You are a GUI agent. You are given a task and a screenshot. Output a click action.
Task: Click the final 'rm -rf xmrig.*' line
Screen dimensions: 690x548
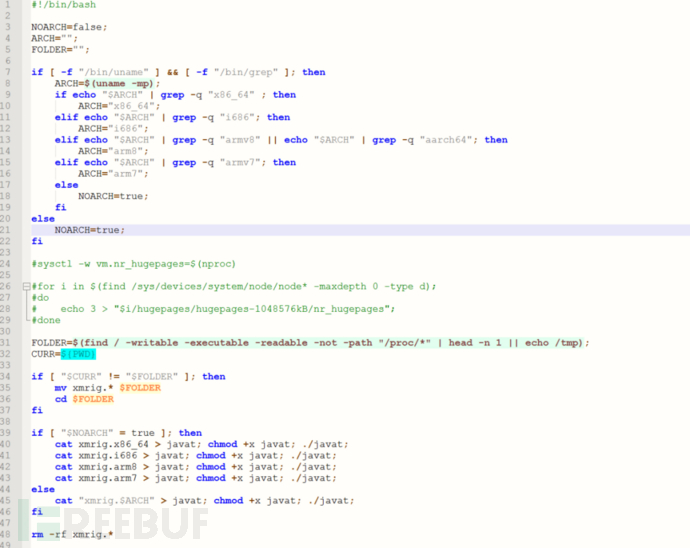[x=72, y=535]
